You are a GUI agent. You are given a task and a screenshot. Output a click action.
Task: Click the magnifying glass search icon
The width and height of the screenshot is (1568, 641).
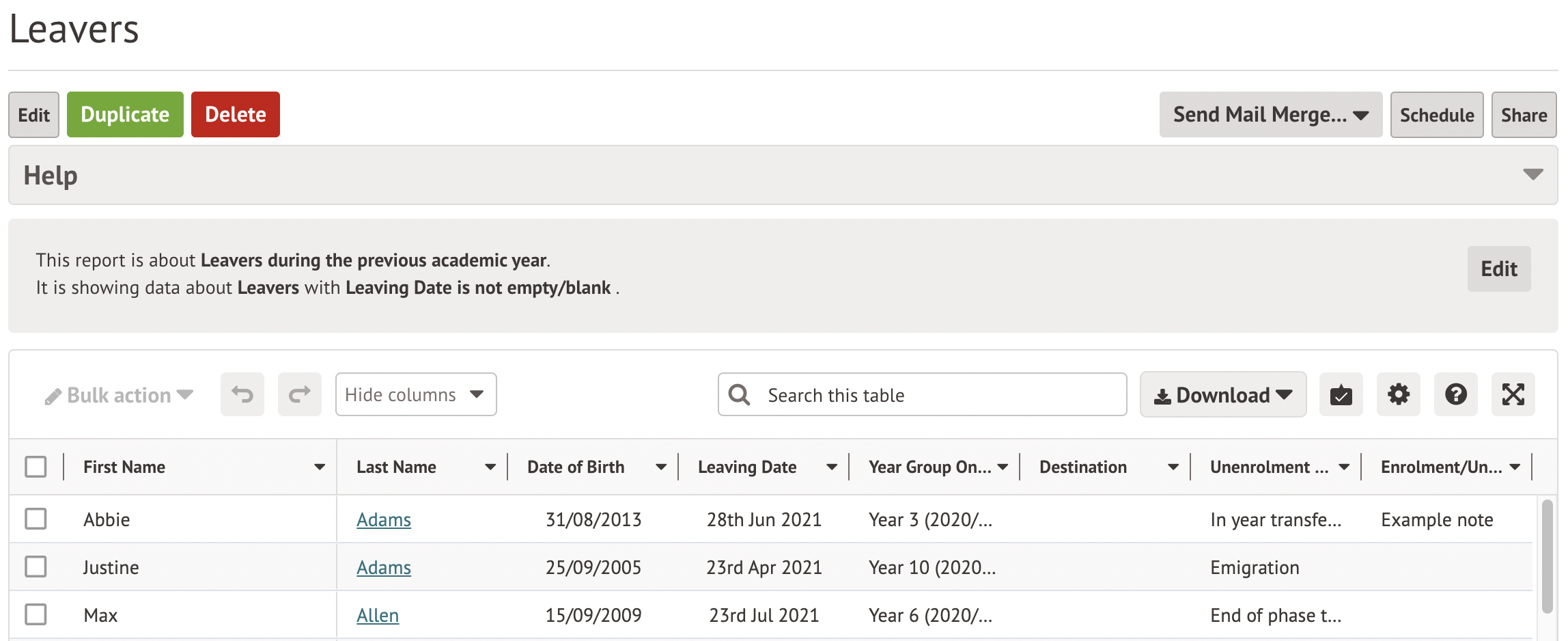pyautogui.click(x=739, y=394)
